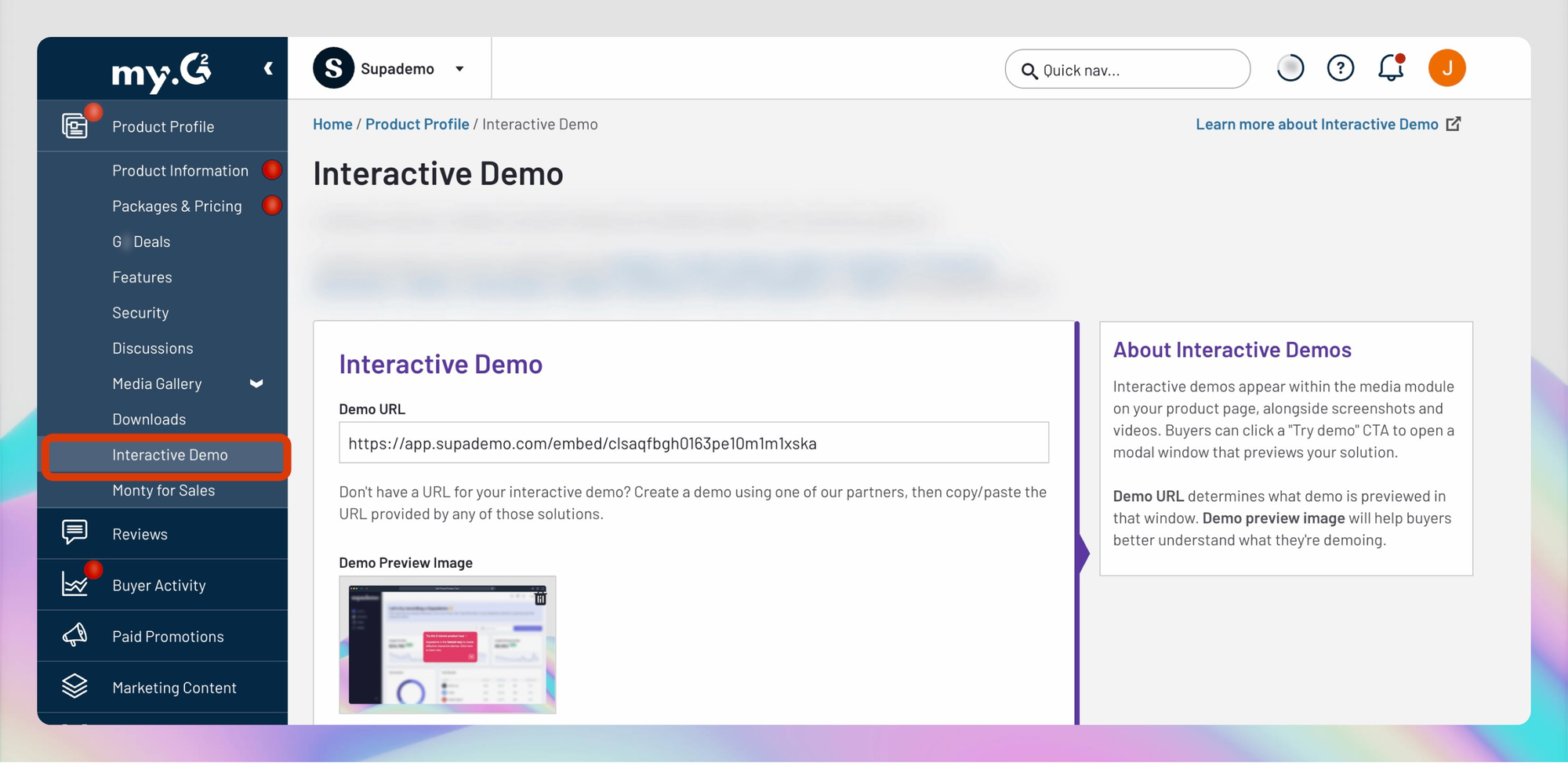Click into the Demo URL field
Viewport: 1568px width, 763px height.
pyautogui.click(x=694, y=443)
